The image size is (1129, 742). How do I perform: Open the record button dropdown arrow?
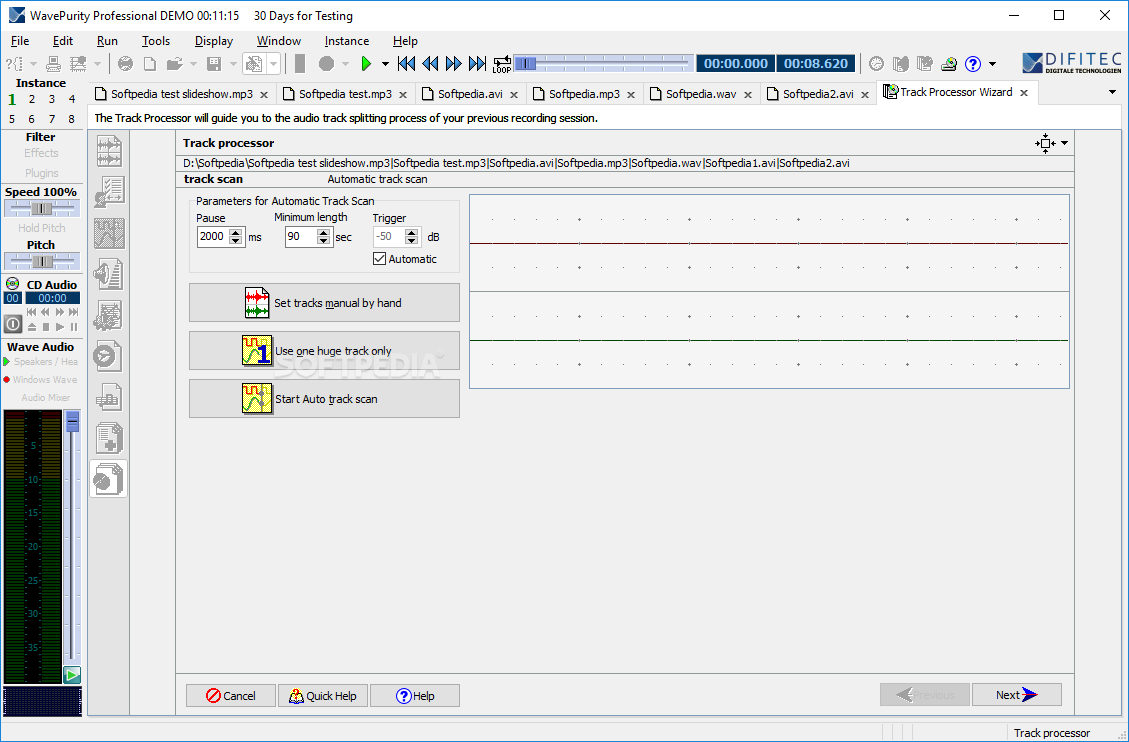coord(345,64)
